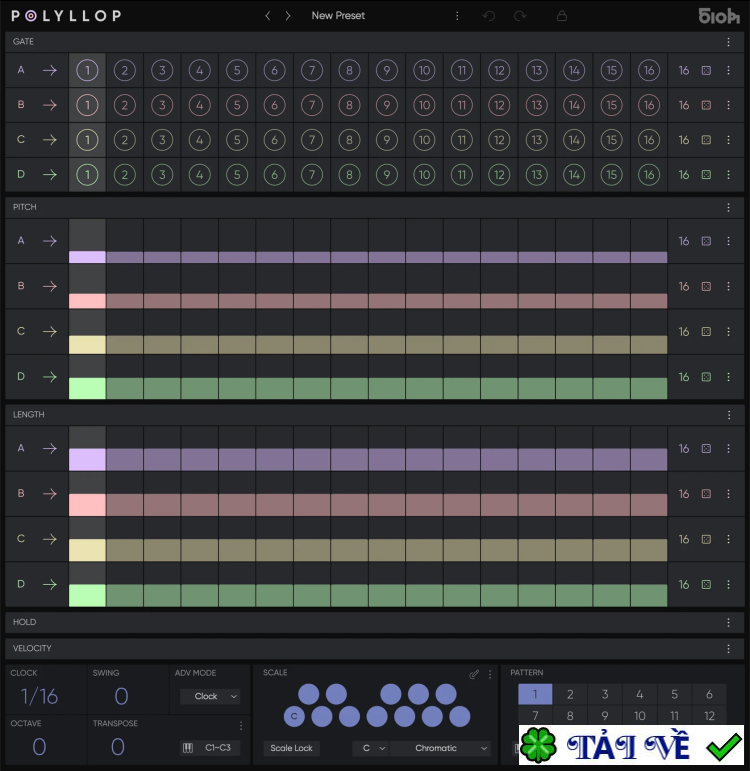Click the link icon in Scale panel

pyautogui.click(x=474, y=674)
